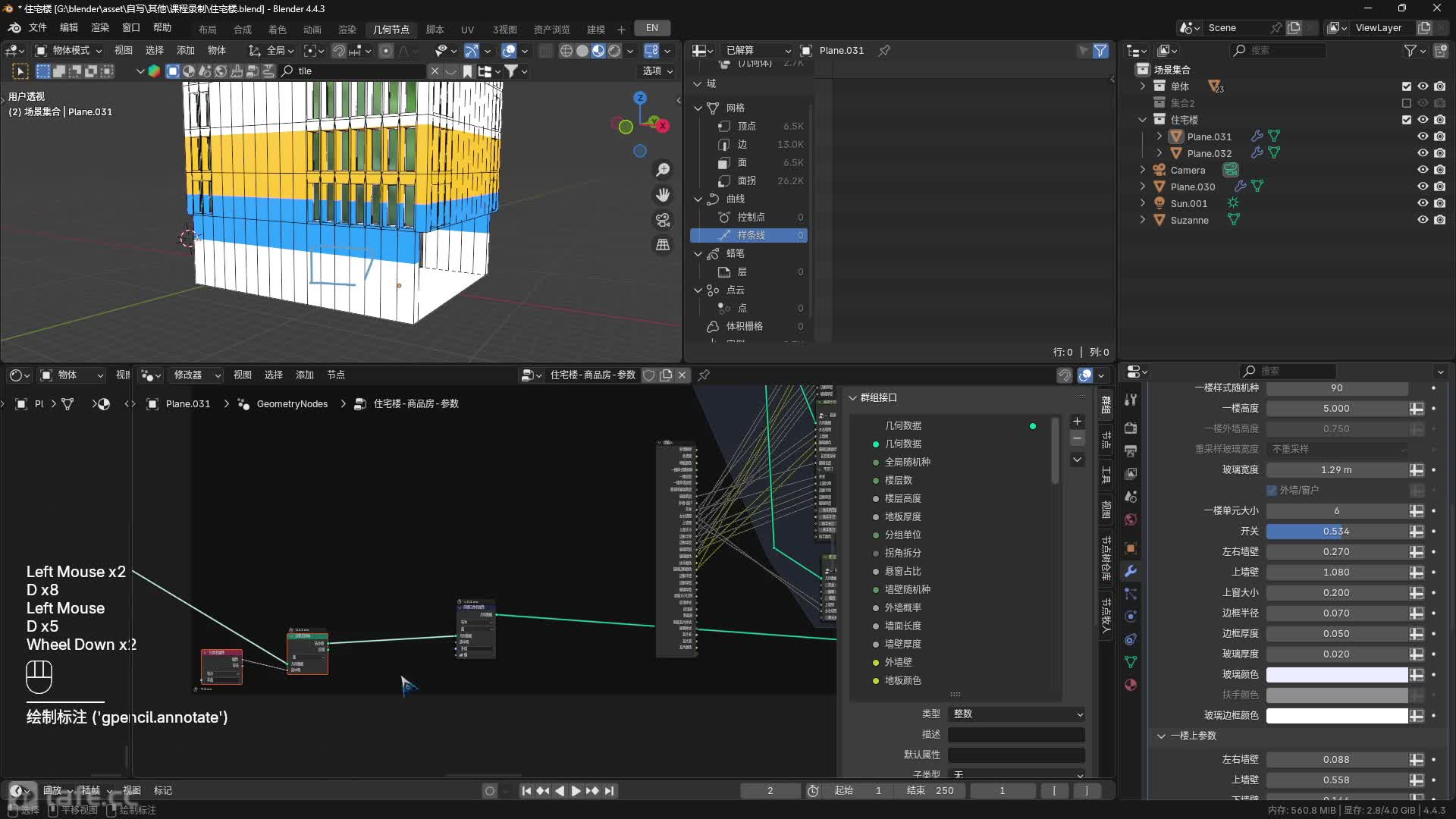Open the 添加 menu in node editor
Viewport: 1456px width, 819px height.
click(x=305, y=375)
